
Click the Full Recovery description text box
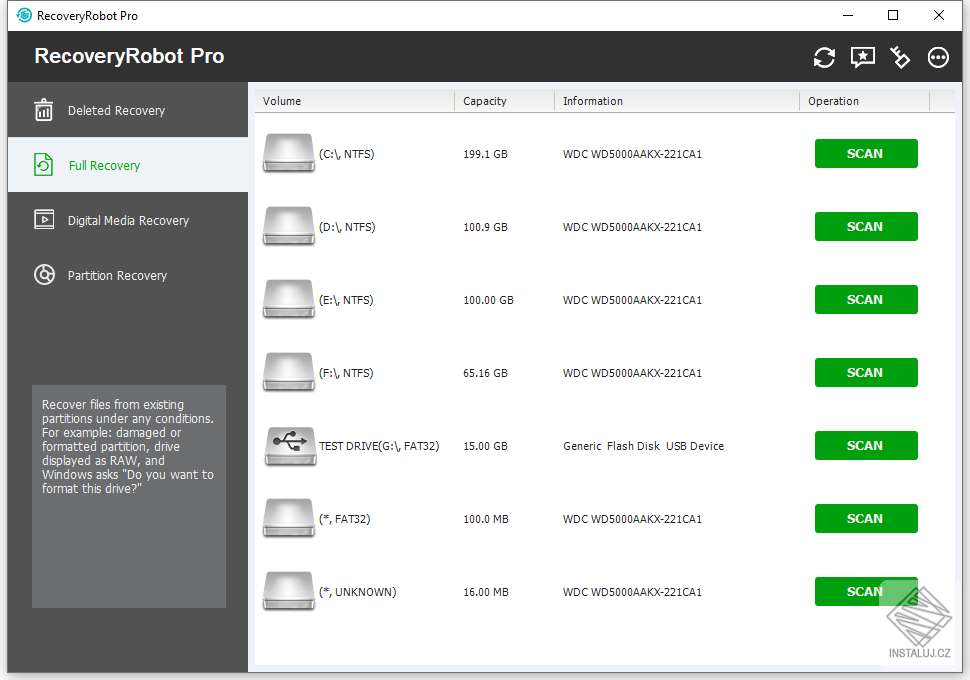pos(129,496)
